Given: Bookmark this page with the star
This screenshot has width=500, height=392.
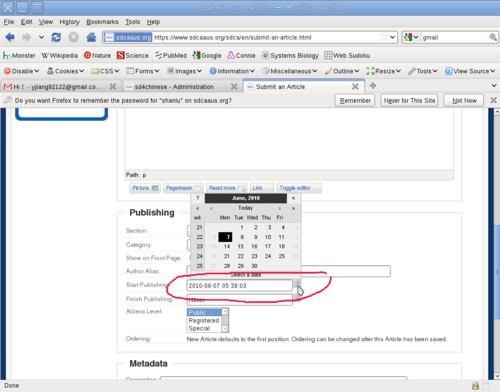Looking at the screenshot, I should point(383,37).
